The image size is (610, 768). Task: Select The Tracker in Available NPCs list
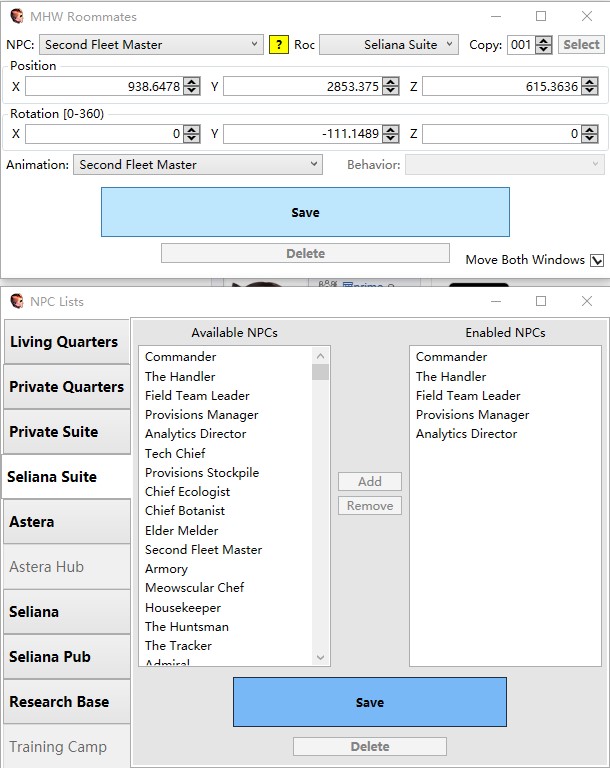(226, 645)
